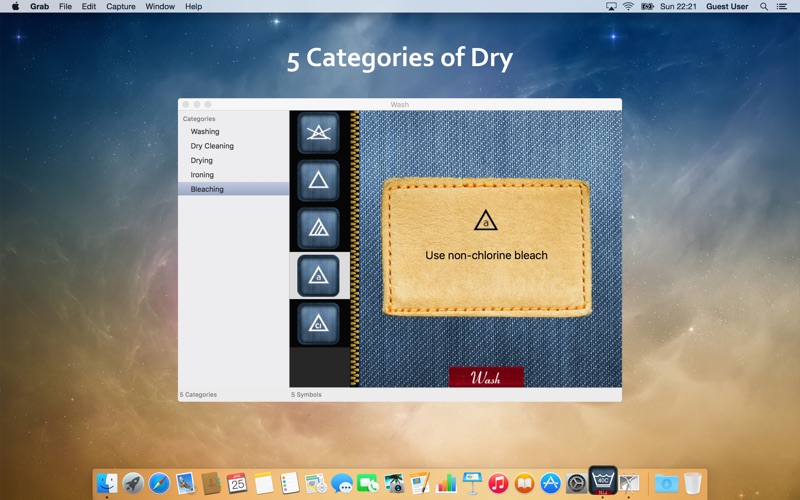The width and height of the screenshot is (800, 500).
Task: Click the leather label showing 'Use non-chlorine bleach'
Action: [x=486, y=246]
